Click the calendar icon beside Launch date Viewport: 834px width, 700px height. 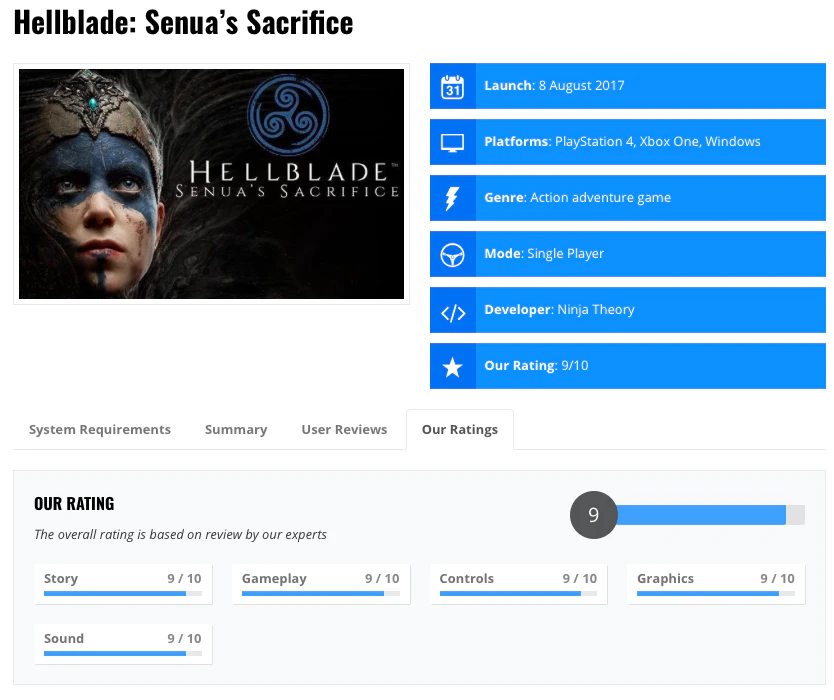[453, 86]
